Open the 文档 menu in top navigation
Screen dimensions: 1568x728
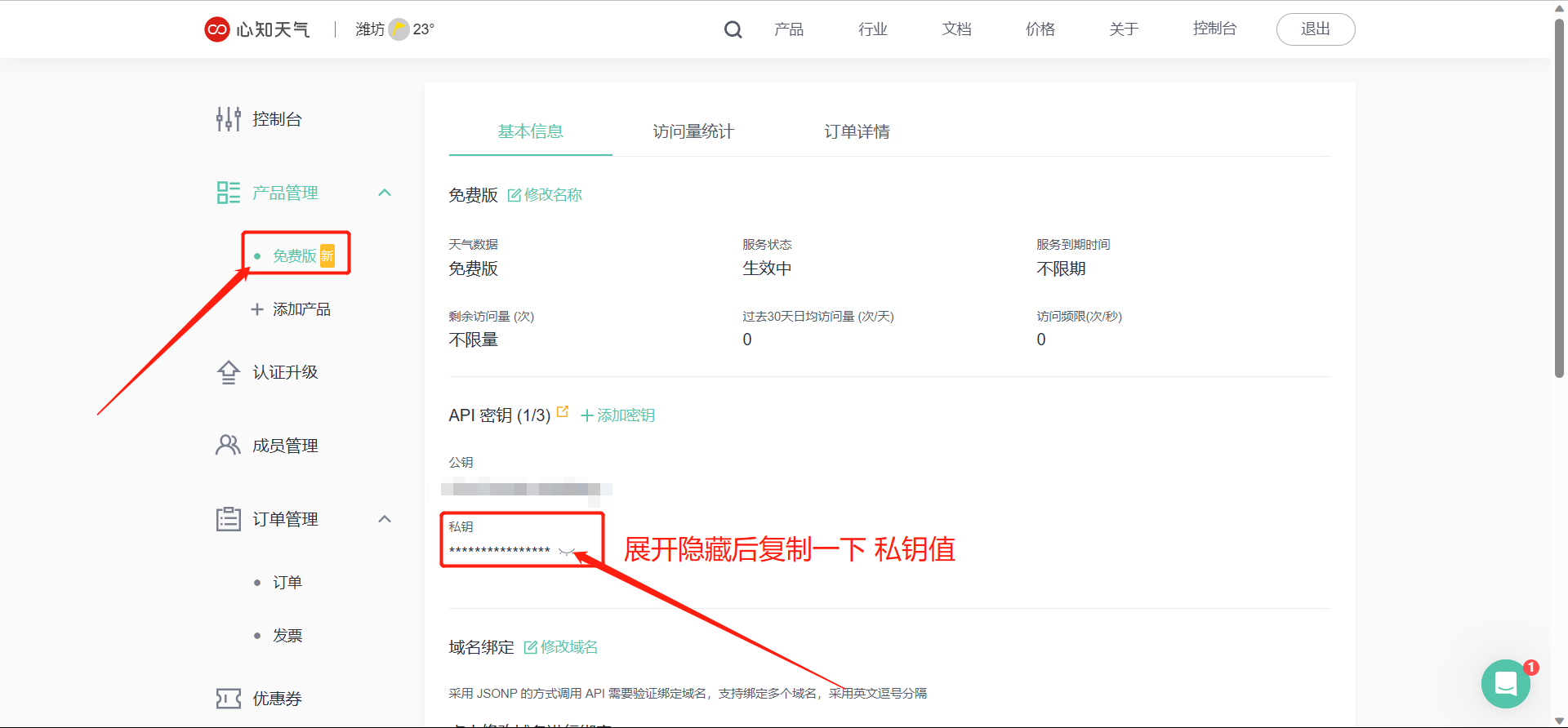[x=956, y=29]
